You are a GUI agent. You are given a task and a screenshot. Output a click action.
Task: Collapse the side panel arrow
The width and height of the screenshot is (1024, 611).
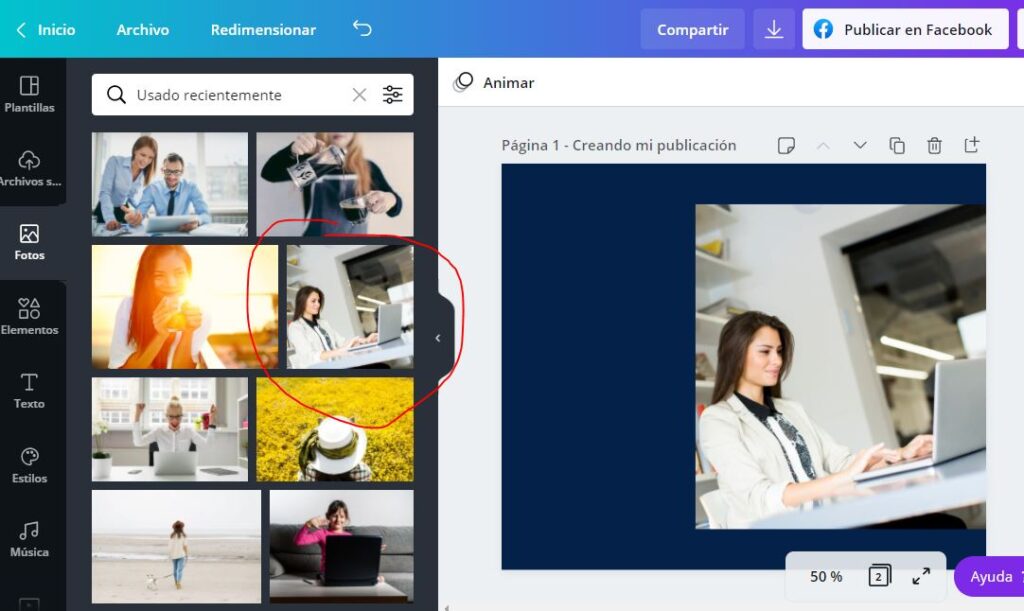[438, 338]
